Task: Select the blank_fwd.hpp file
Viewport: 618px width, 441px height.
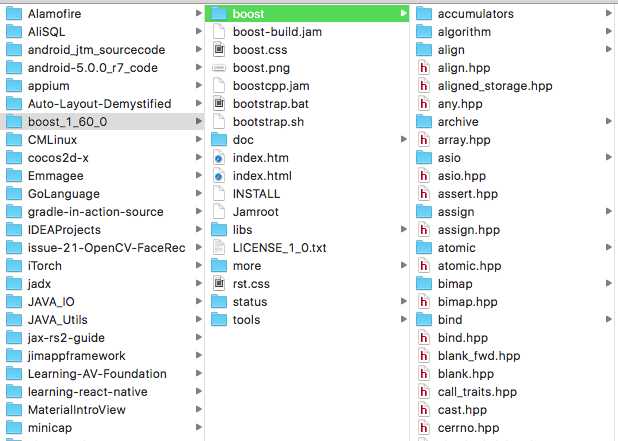Action: point(512,355)
